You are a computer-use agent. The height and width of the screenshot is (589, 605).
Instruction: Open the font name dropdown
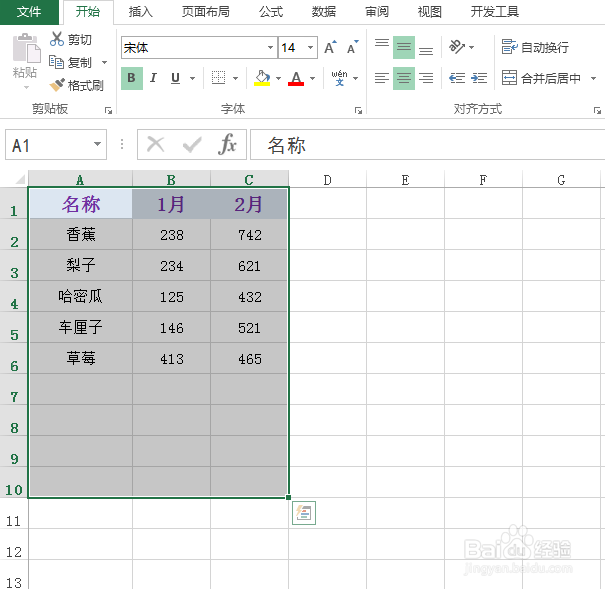click(x=270, y=47)
